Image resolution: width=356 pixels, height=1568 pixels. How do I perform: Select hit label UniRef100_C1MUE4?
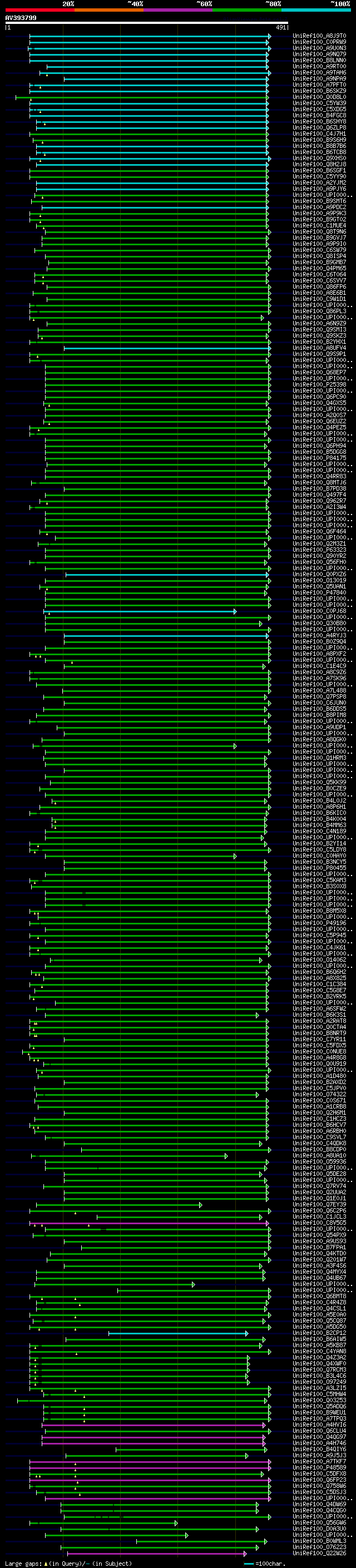point(319,225)
